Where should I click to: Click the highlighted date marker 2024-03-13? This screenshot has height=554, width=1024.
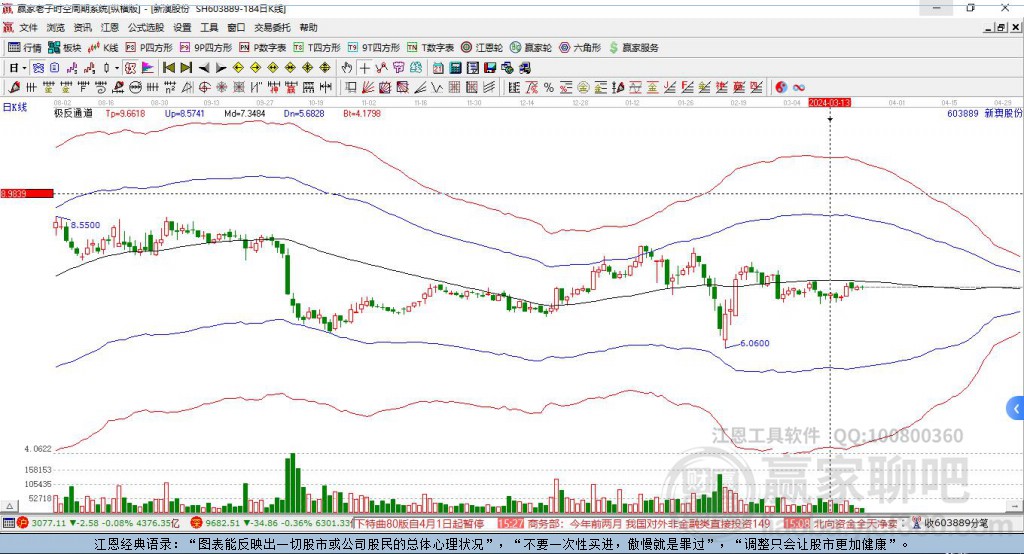(x=829, y=103)
